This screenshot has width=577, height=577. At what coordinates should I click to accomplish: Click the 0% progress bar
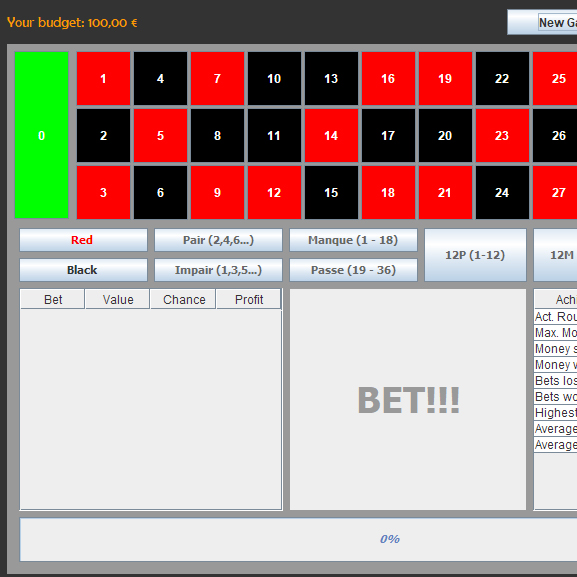[x=298, y=539]
